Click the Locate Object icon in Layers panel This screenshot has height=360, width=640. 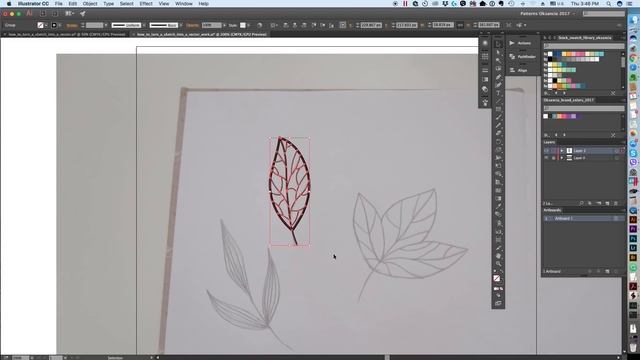[x=582, y=203]
